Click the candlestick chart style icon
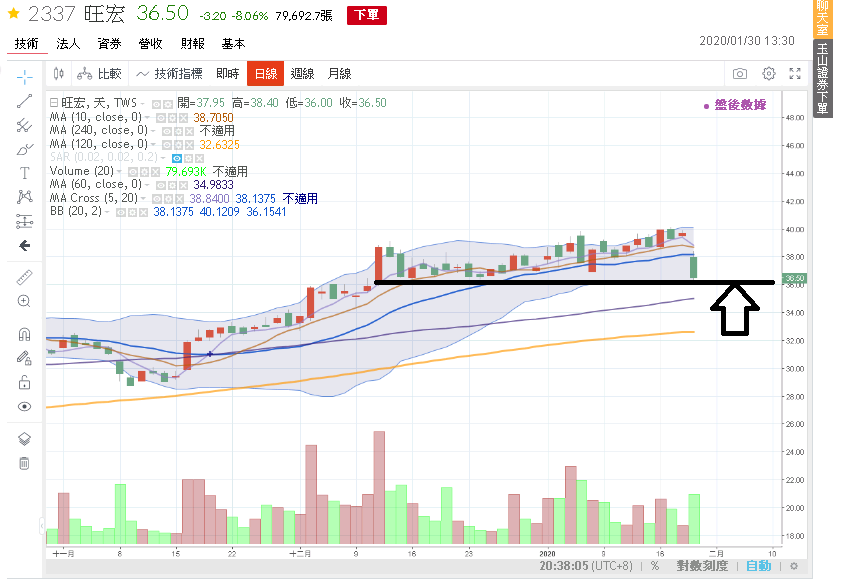 [x=59, y=74]
